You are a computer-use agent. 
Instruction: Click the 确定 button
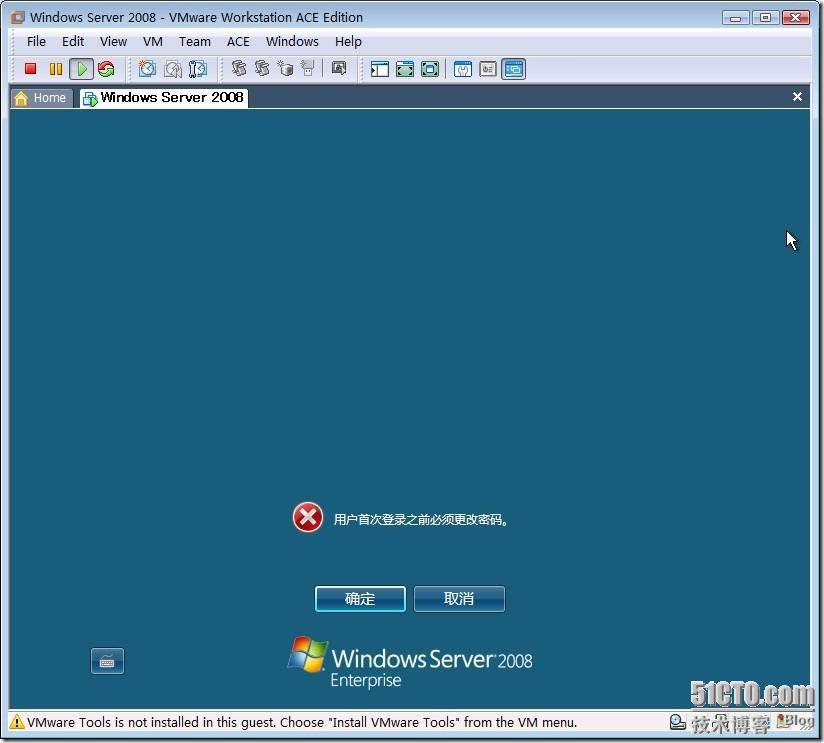coord(360,599)
